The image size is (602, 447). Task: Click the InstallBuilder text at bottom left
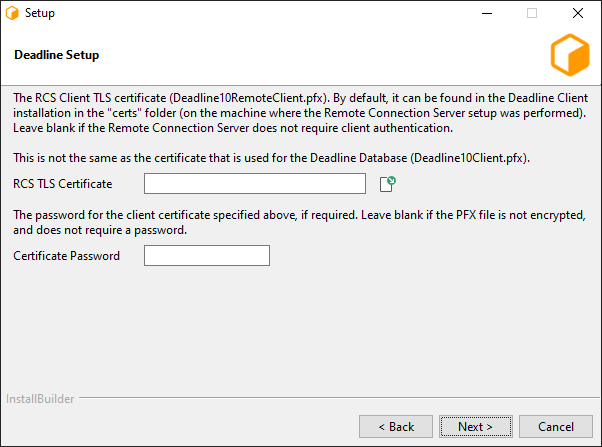tap(40, 399)
